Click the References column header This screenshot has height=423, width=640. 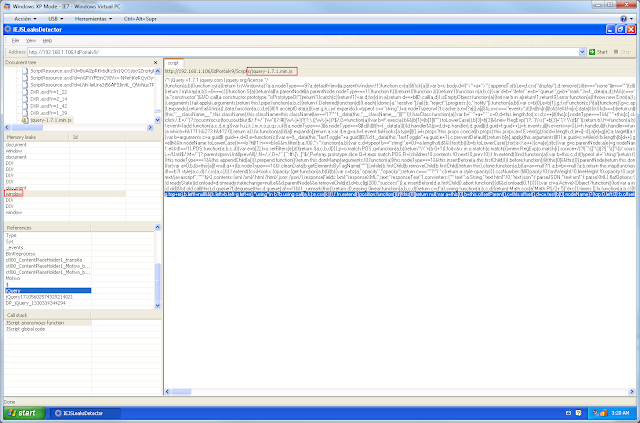click(x=48, y=227)
